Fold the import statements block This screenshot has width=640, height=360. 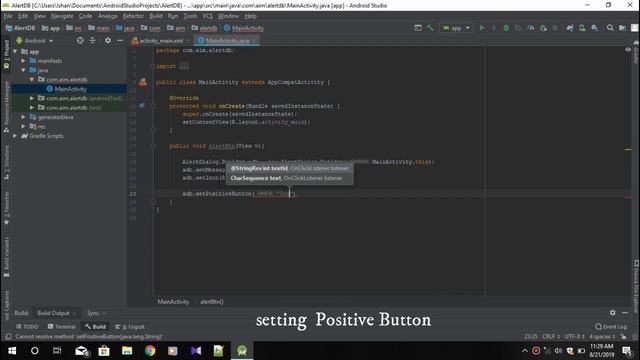pos(153,66)
